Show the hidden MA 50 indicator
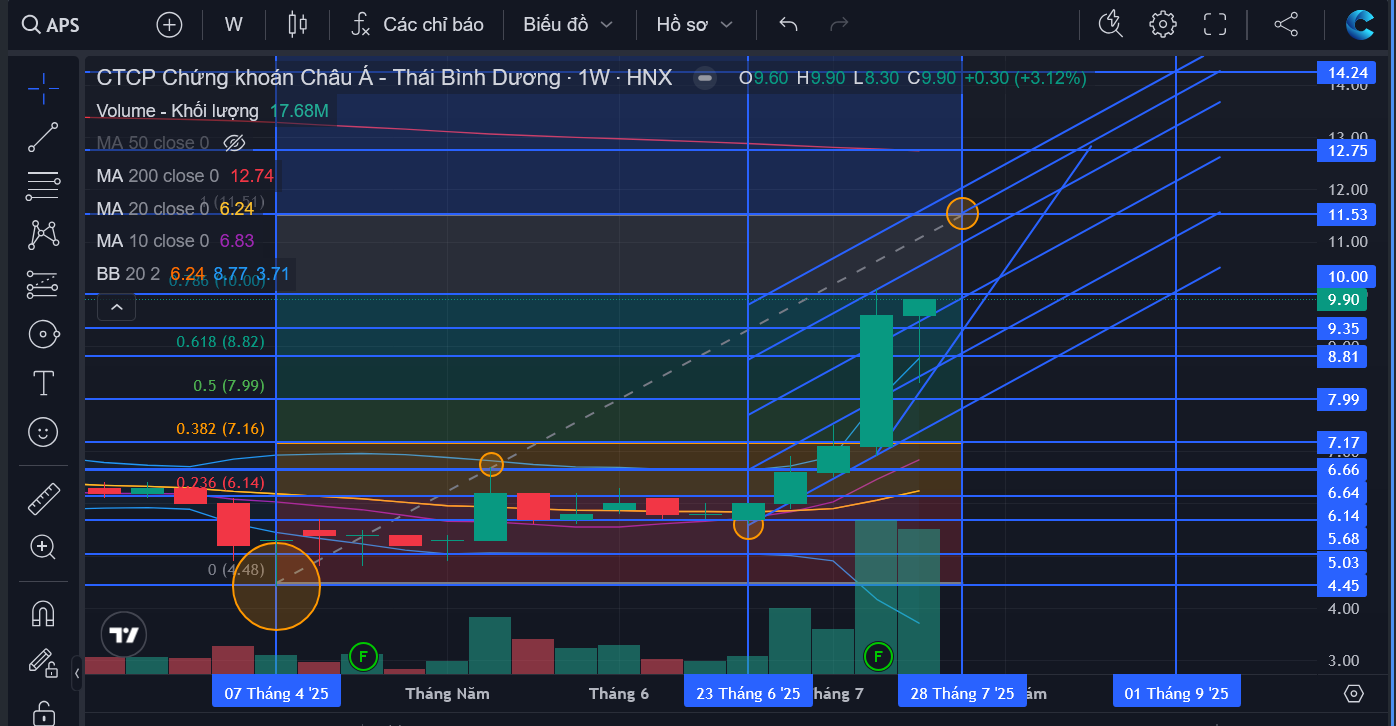Screen dimensions: 1396x726 pos(234,143)
